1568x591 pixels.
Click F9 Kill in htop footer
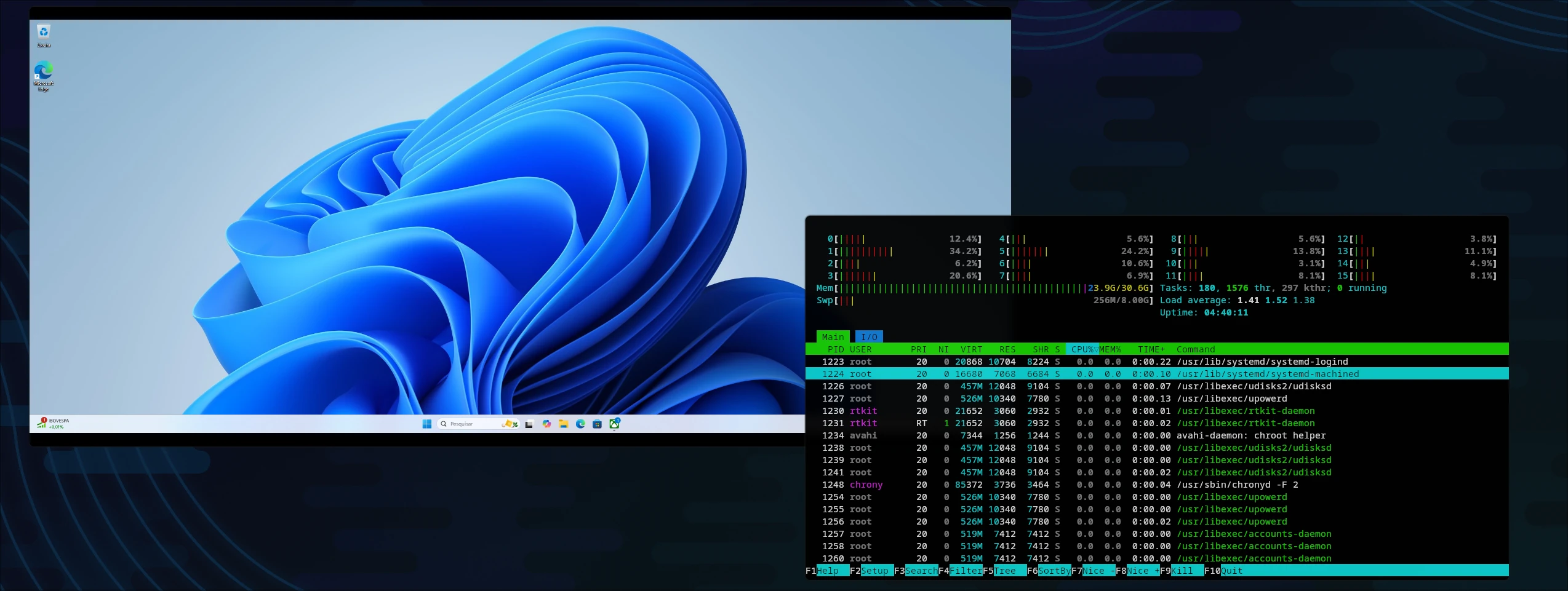(1182, 571)
